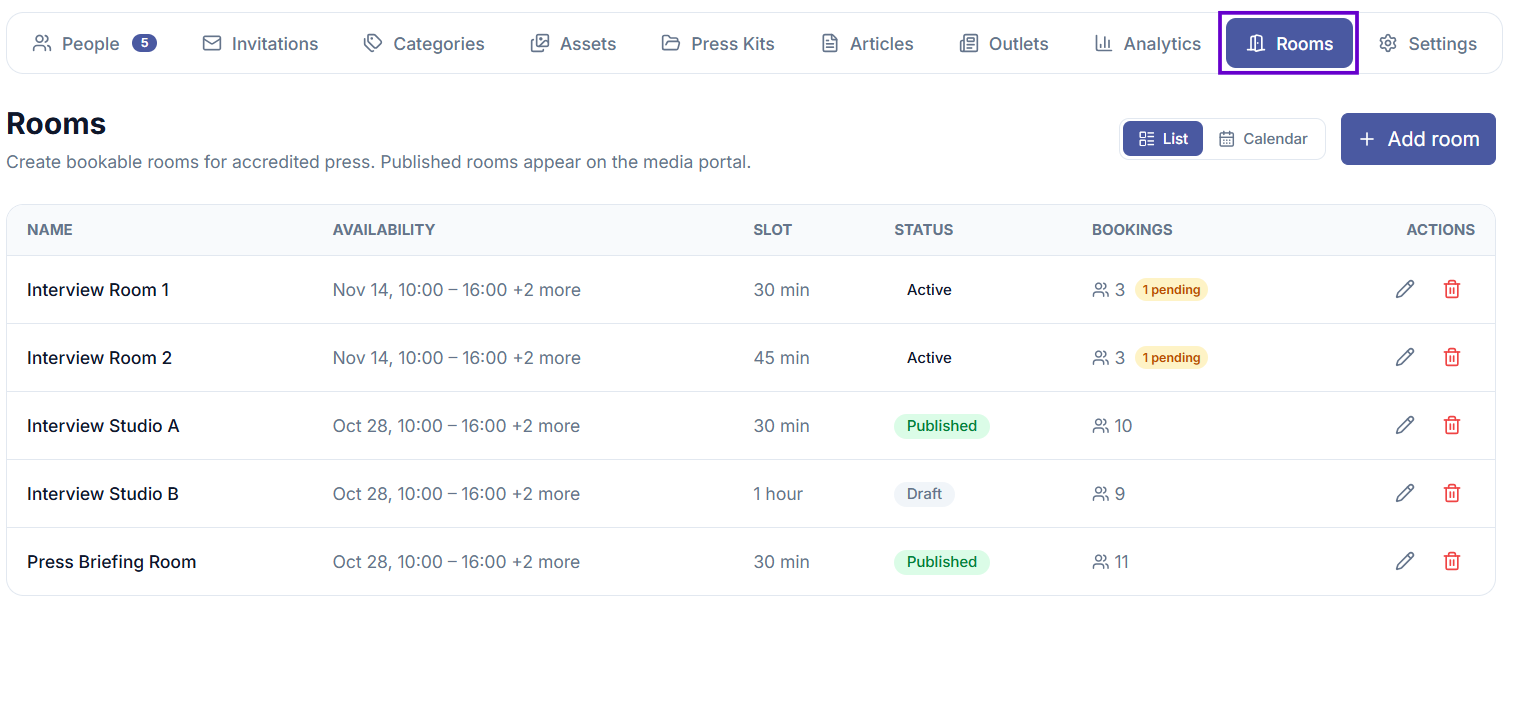Click the Published status of Interview Studio A

click(x=941, y=426)
